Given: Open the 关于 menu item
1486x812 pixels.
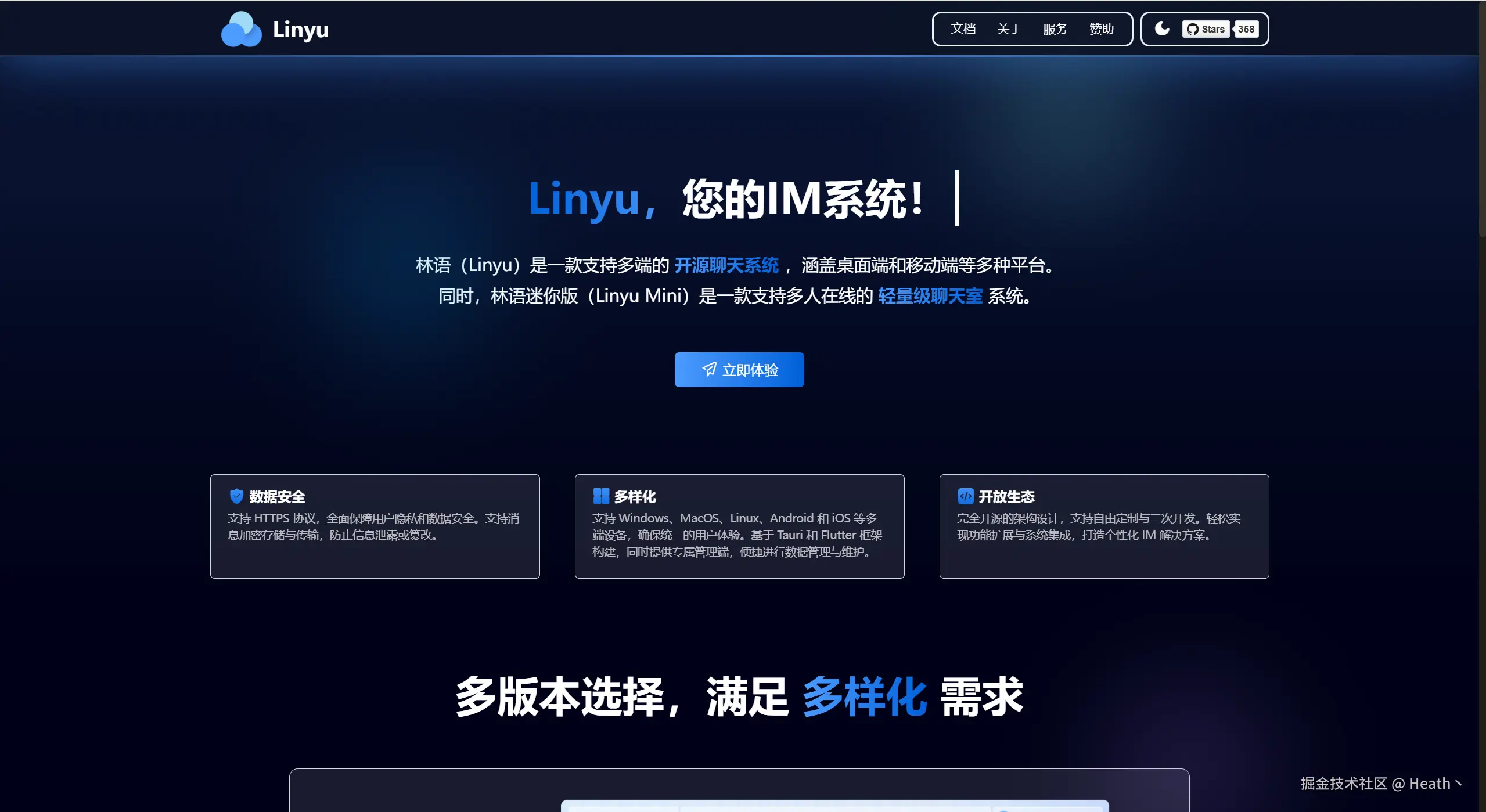Looking at the screenshot, I should [1009, 28].
